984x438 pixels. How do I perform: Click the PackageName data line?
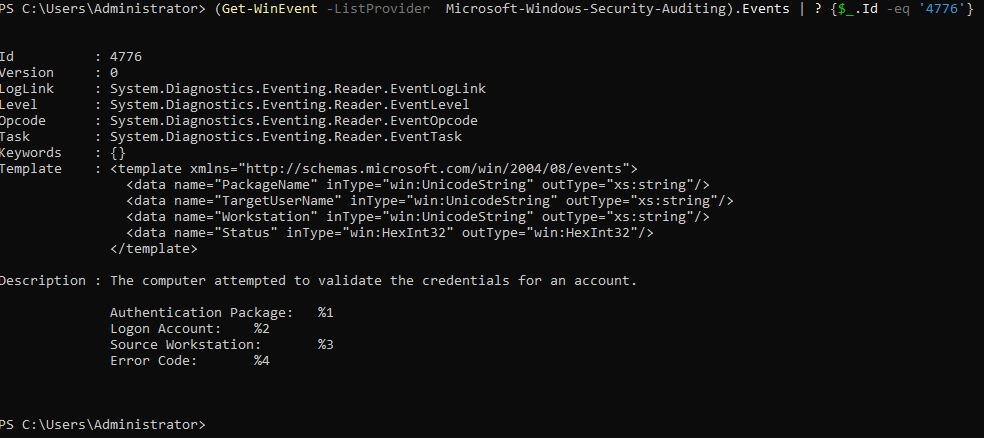pos(417,184)
